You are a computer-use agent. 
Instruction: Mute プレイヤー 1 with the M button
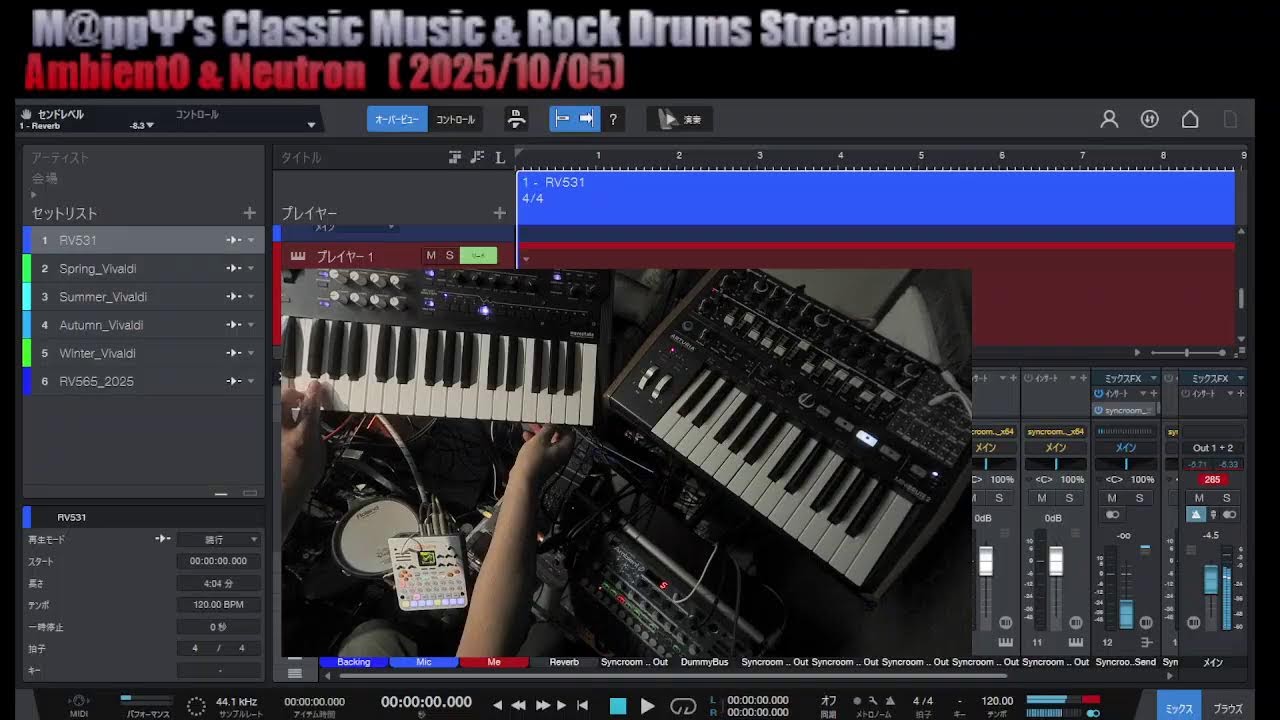coord(431,256)
